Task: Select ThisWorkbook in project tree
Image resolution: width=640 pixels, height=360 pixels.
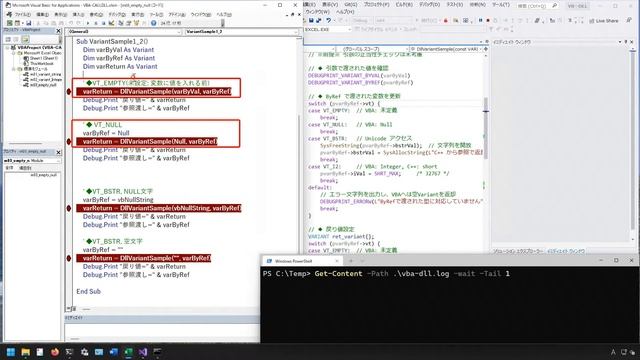Action: (x=42, y=64)
